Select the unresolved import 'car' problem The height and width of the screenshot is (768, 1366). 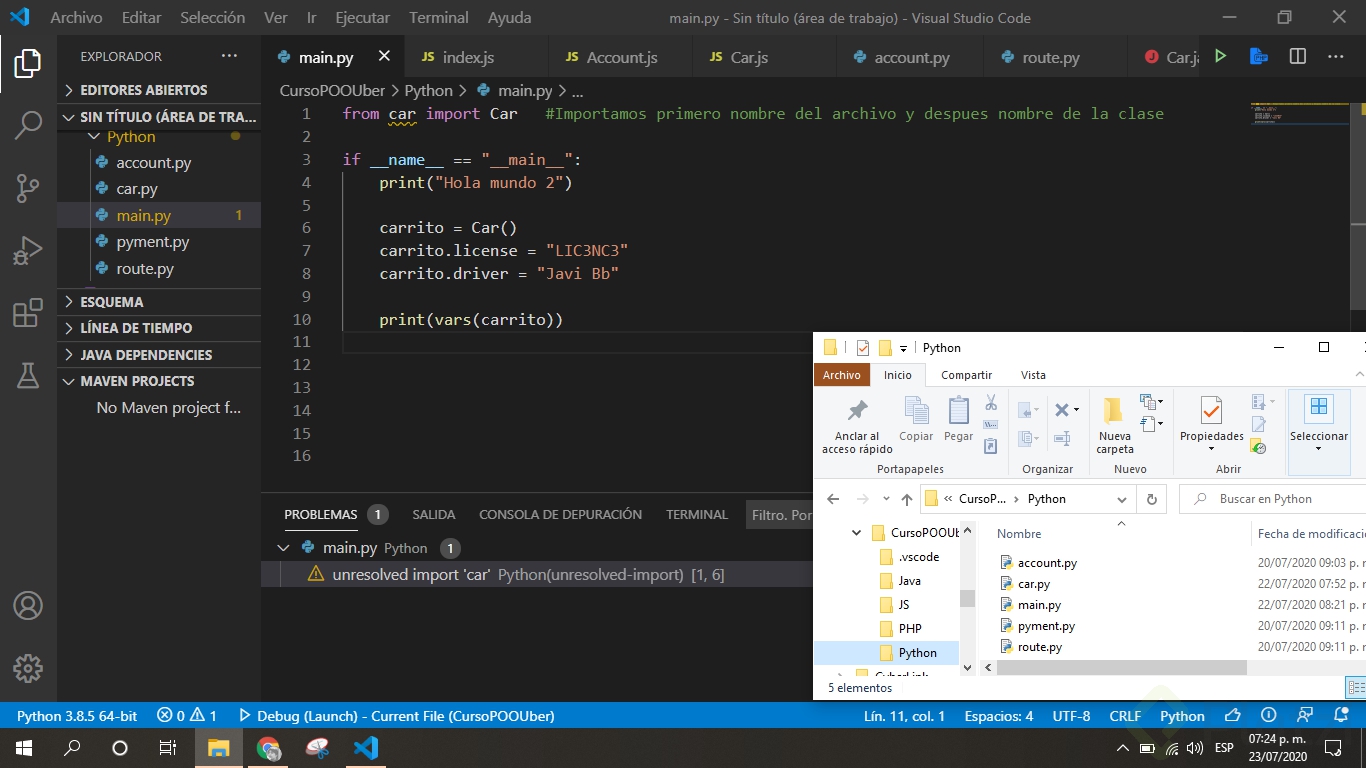point(536,574)
